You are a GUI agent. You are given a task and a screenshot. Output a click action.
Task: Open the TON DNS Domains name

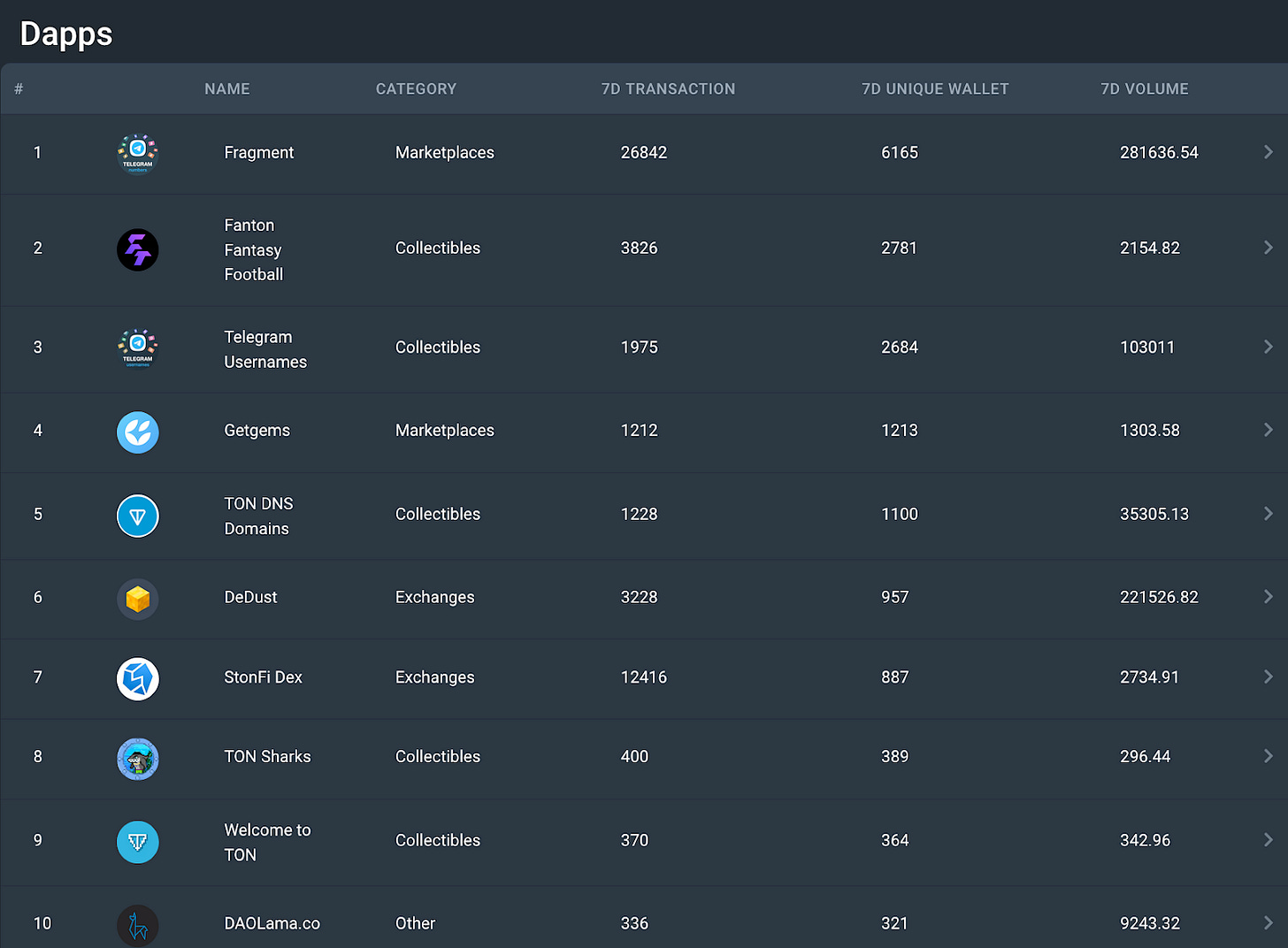(x=258, y=516)
